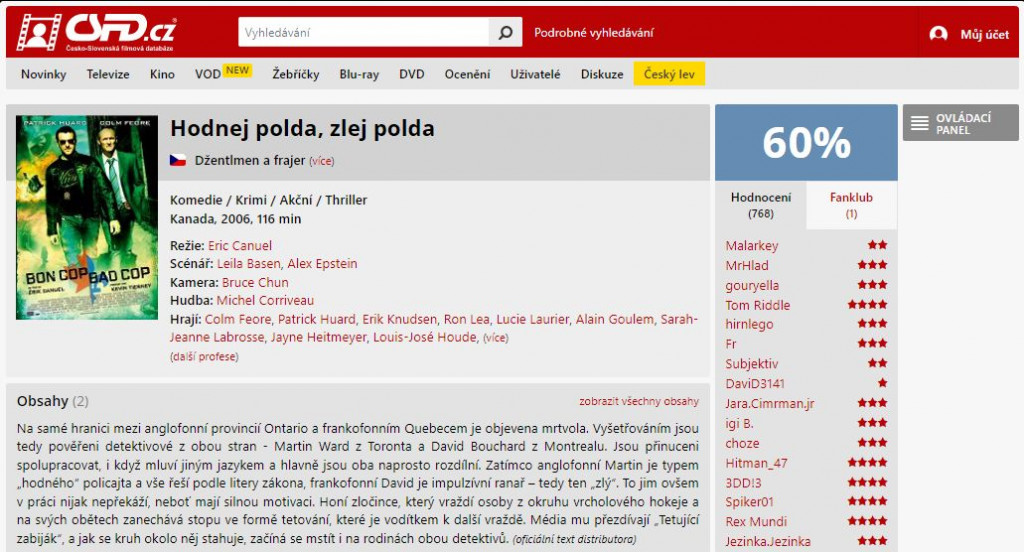This screenshot has height=552, width=1024.
Task: Open the Televize menu
Action: [108, 74]
